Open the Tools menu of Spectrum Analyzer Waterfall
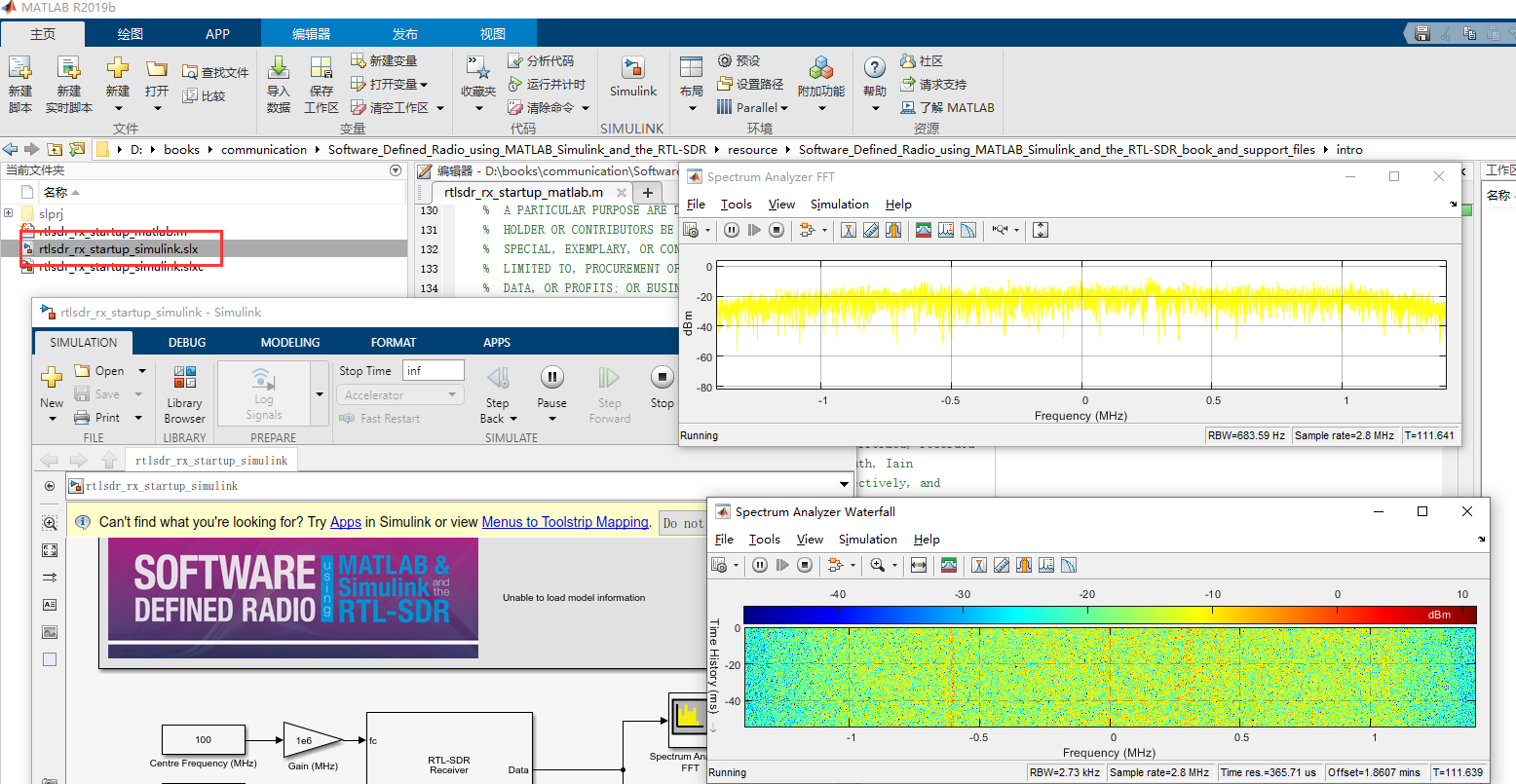The width and height of the screenshot is (1516, 784). pyautogui.click(x=764, y=539)
